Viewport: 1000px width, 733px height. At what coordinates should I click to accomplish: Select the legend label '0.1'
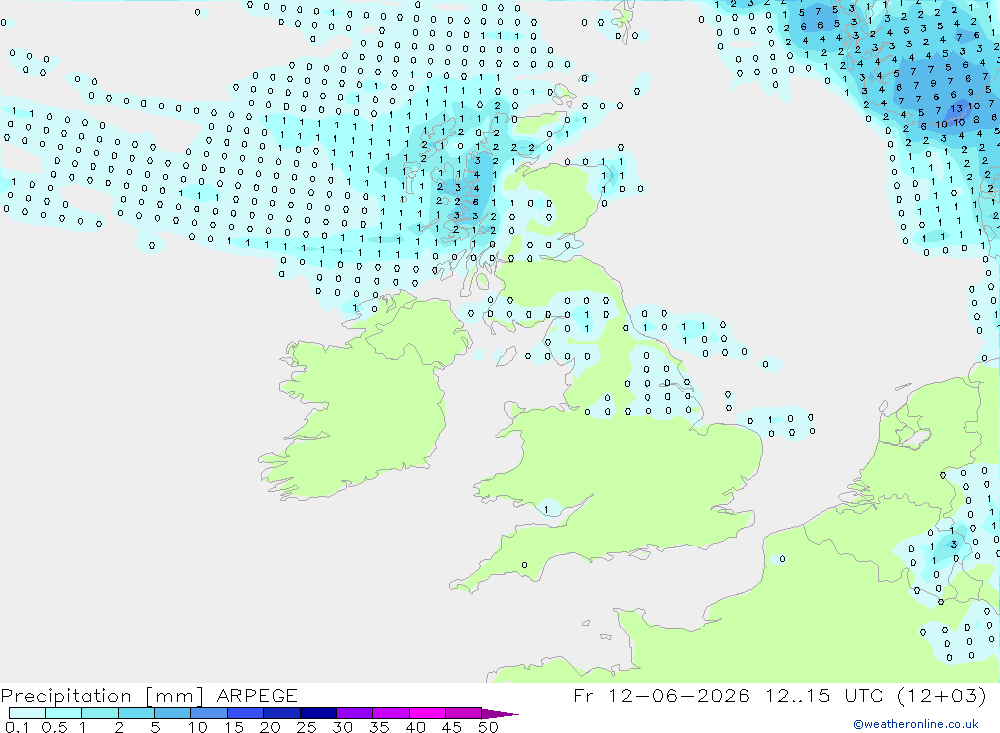[17, 727]
